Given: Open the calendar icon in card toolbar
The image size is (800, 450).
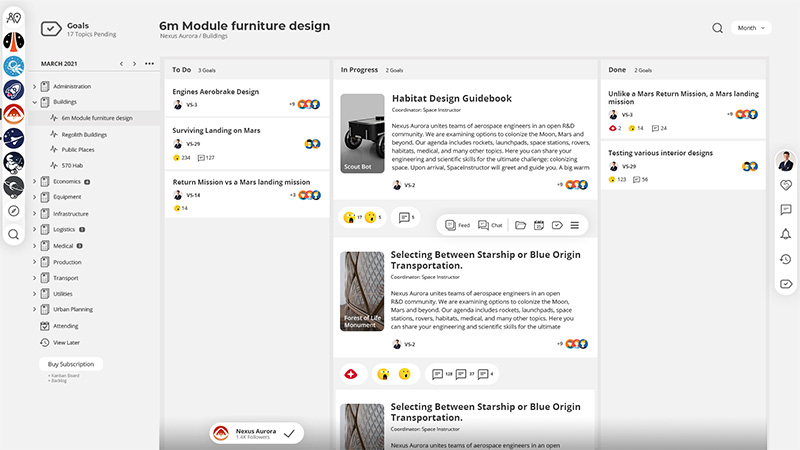Looking at the screenshot, I should [539, 225].
